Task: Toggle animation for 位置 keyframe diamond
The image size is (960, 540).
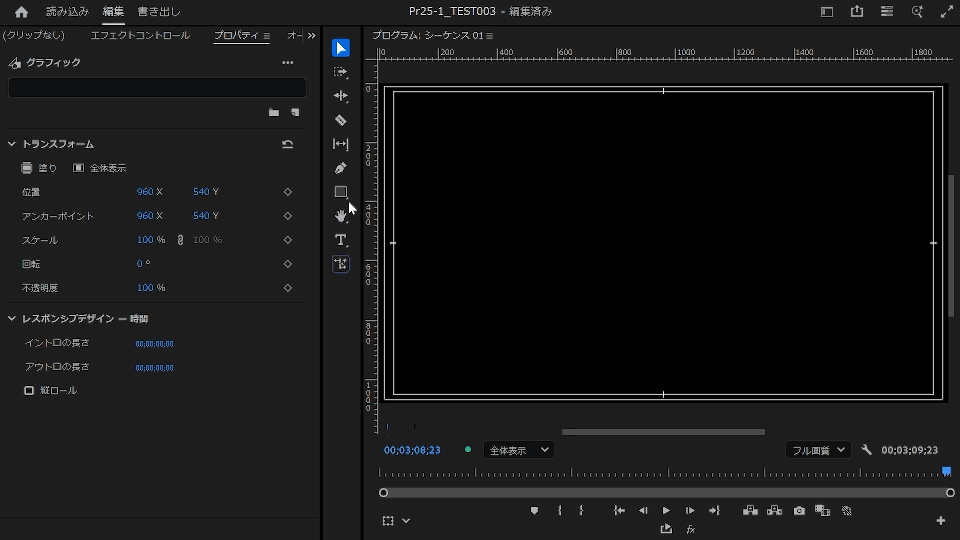Action: (288, 192)
